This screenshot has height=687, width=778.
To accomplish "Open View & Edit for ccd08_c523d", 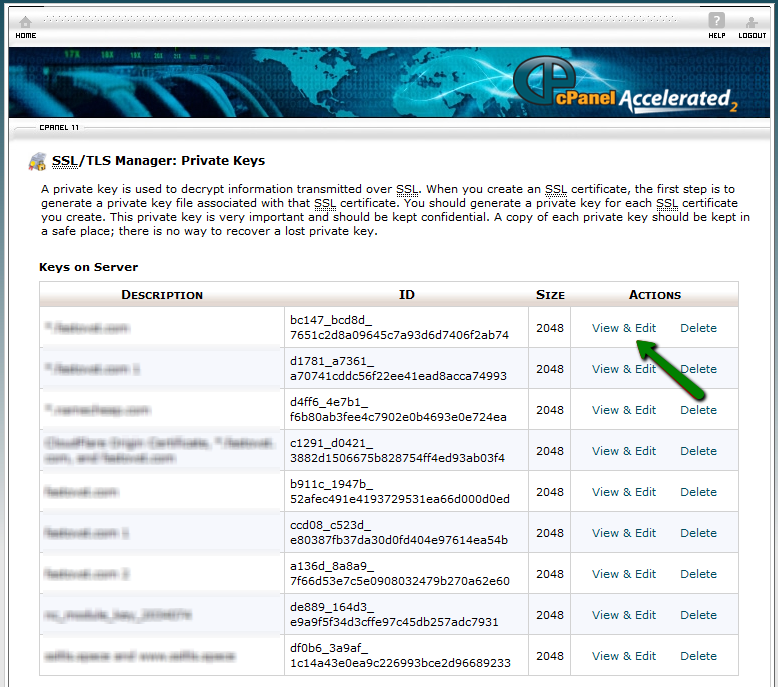I will (623, 533).
